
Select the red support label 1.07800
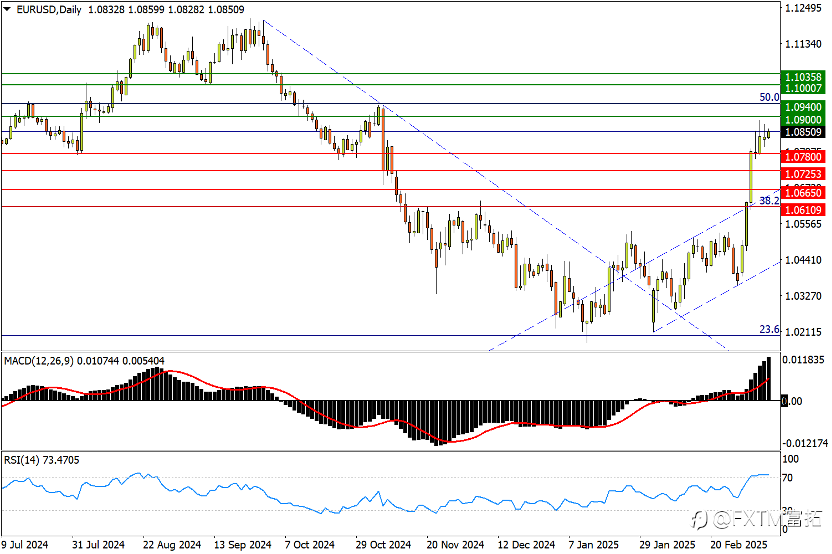click(803, 157)
